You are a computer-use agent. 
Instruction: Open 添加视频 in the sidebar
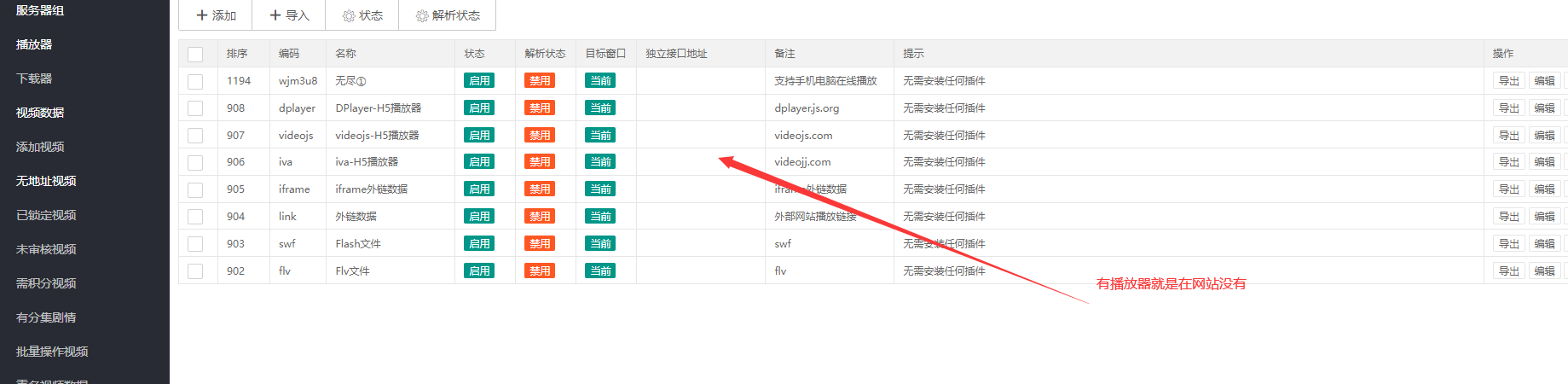pyautogui.click(x=40, y=147)
